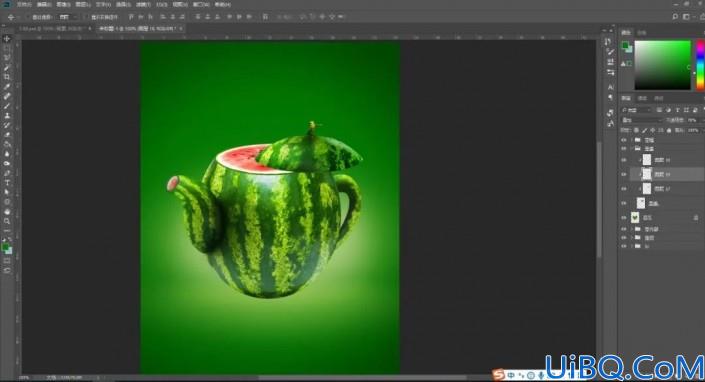Select the Crop tool

point(7,77)
